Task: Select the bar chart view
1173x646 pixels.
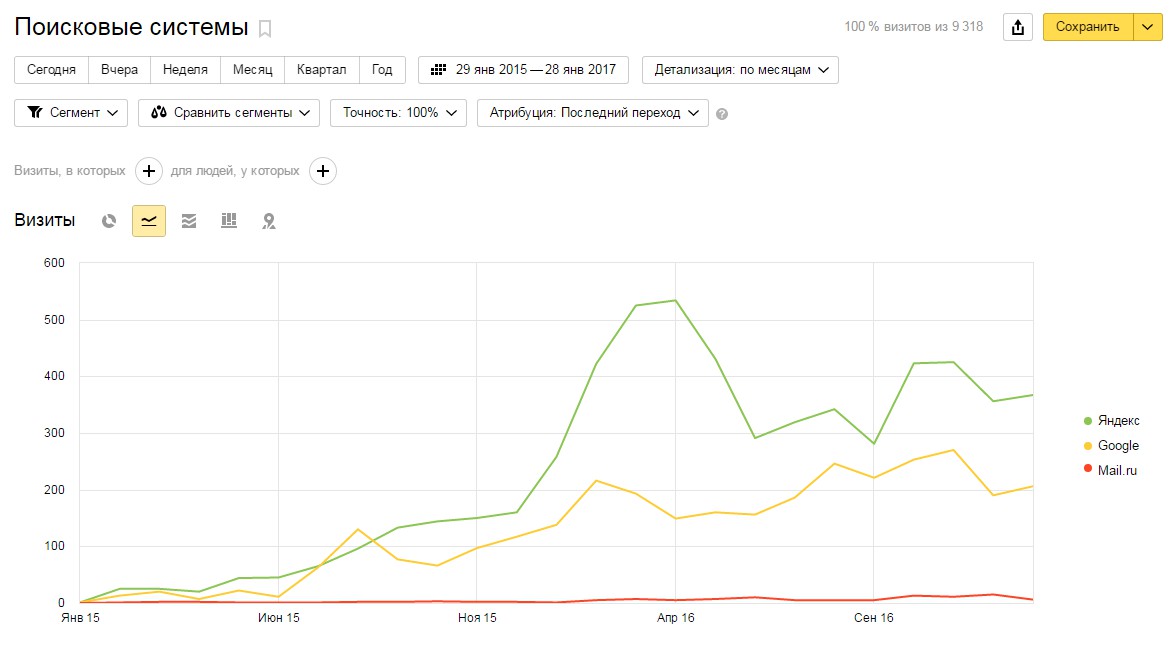Action: (x=229, y=221)
